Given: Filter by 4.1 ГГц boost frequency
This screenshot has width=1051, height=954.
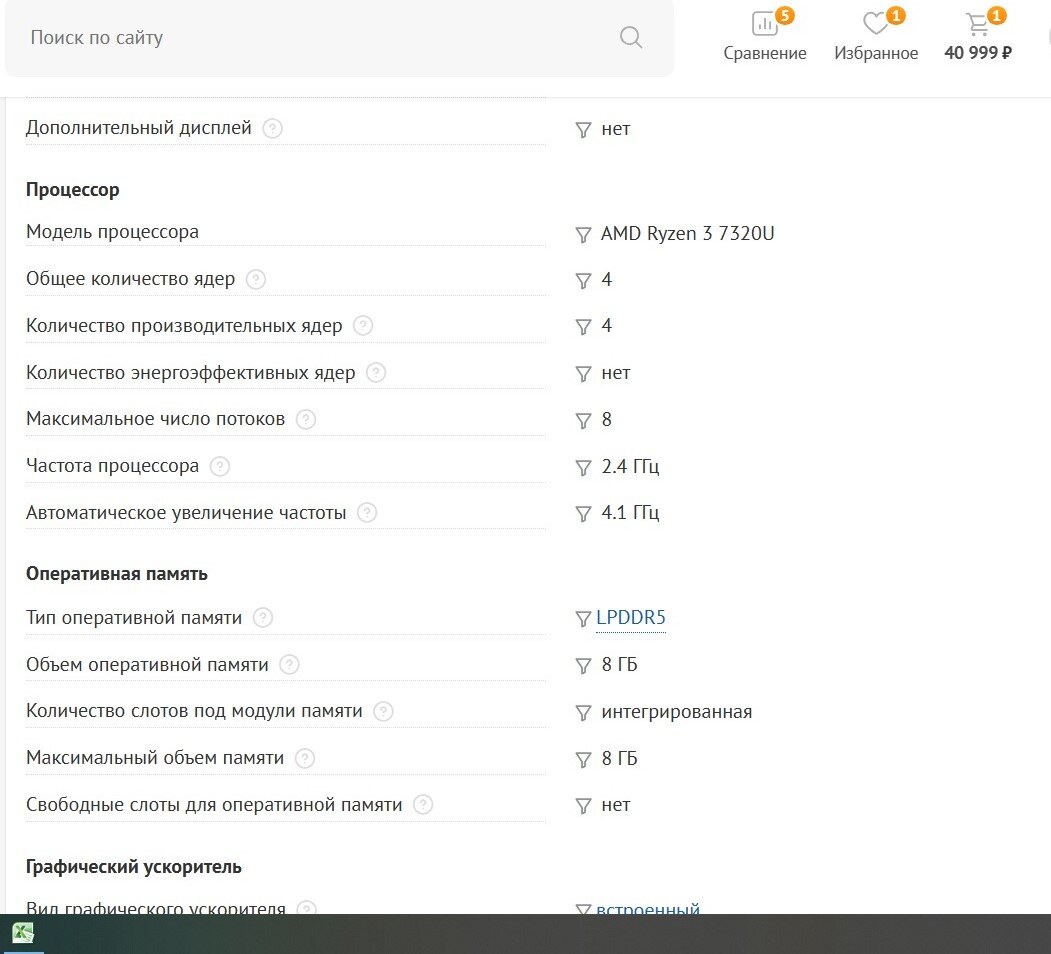Looking at the screenshot, I should click(583, 514).
